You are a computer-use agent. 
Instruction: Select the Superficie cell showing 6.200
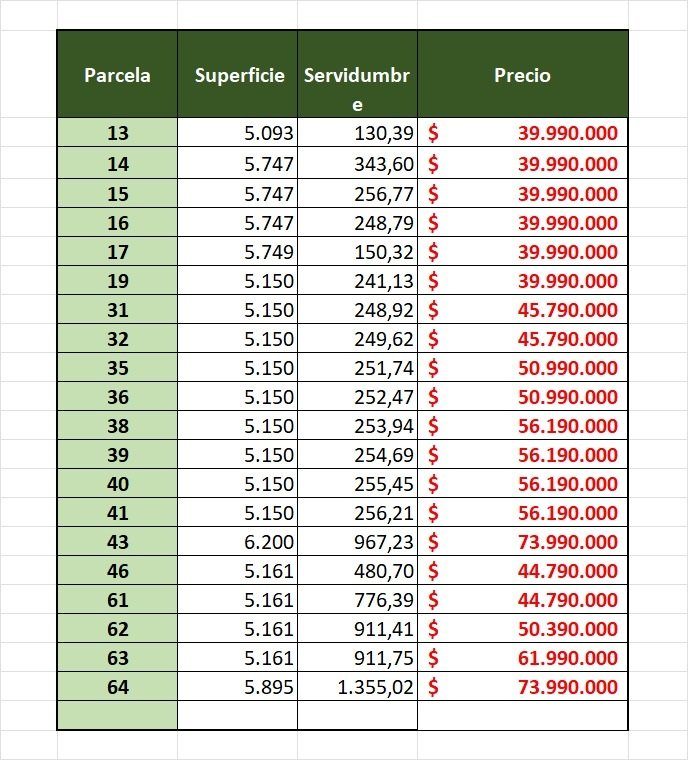click(x=237, y=541)
